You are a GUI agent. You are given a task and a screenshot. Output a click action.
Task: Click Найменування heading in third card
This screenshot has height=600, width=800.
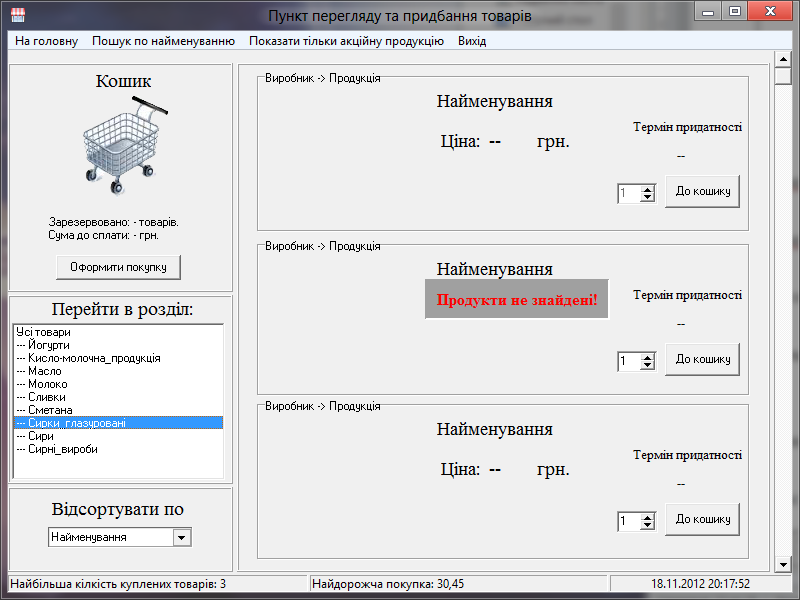[494, 429]
